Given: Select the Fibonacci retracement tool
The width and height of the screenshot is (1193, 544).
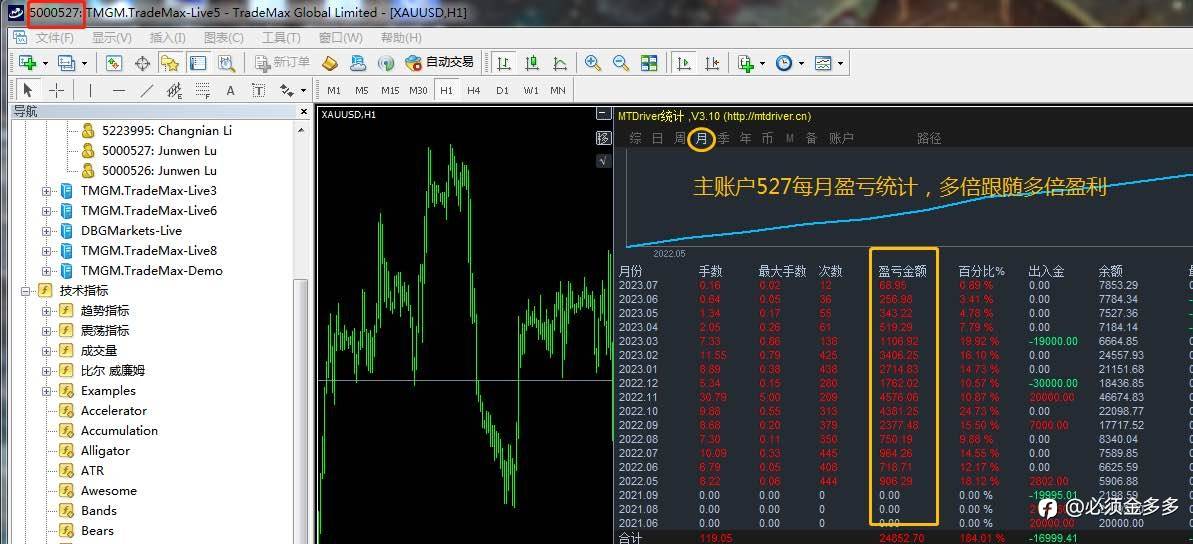Looking at the screenshot, I should [x=202, y=91].
